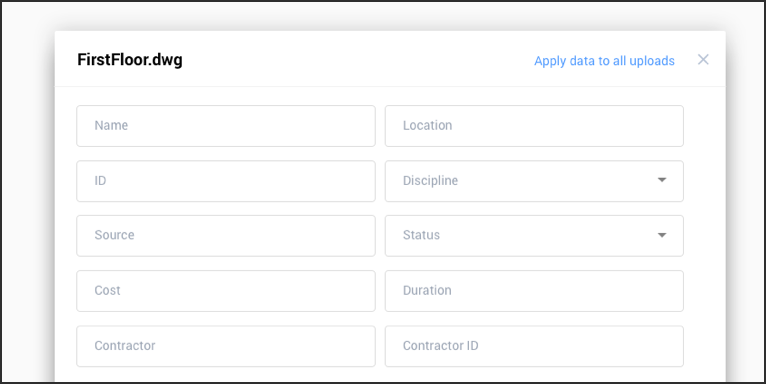Image resolution: width=766 pixels, height=384 pixels.
Task: Click the Status placeholder label text
Action: (421, 235)
